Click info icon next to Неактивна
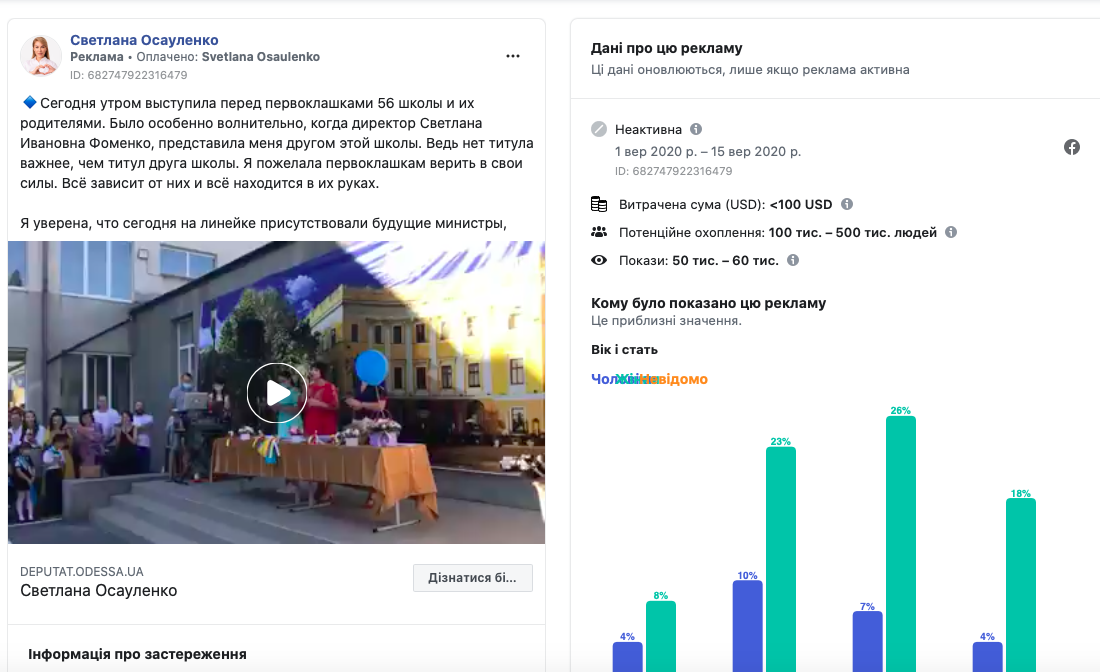The image size is (1100, 672). pos(696,129)
